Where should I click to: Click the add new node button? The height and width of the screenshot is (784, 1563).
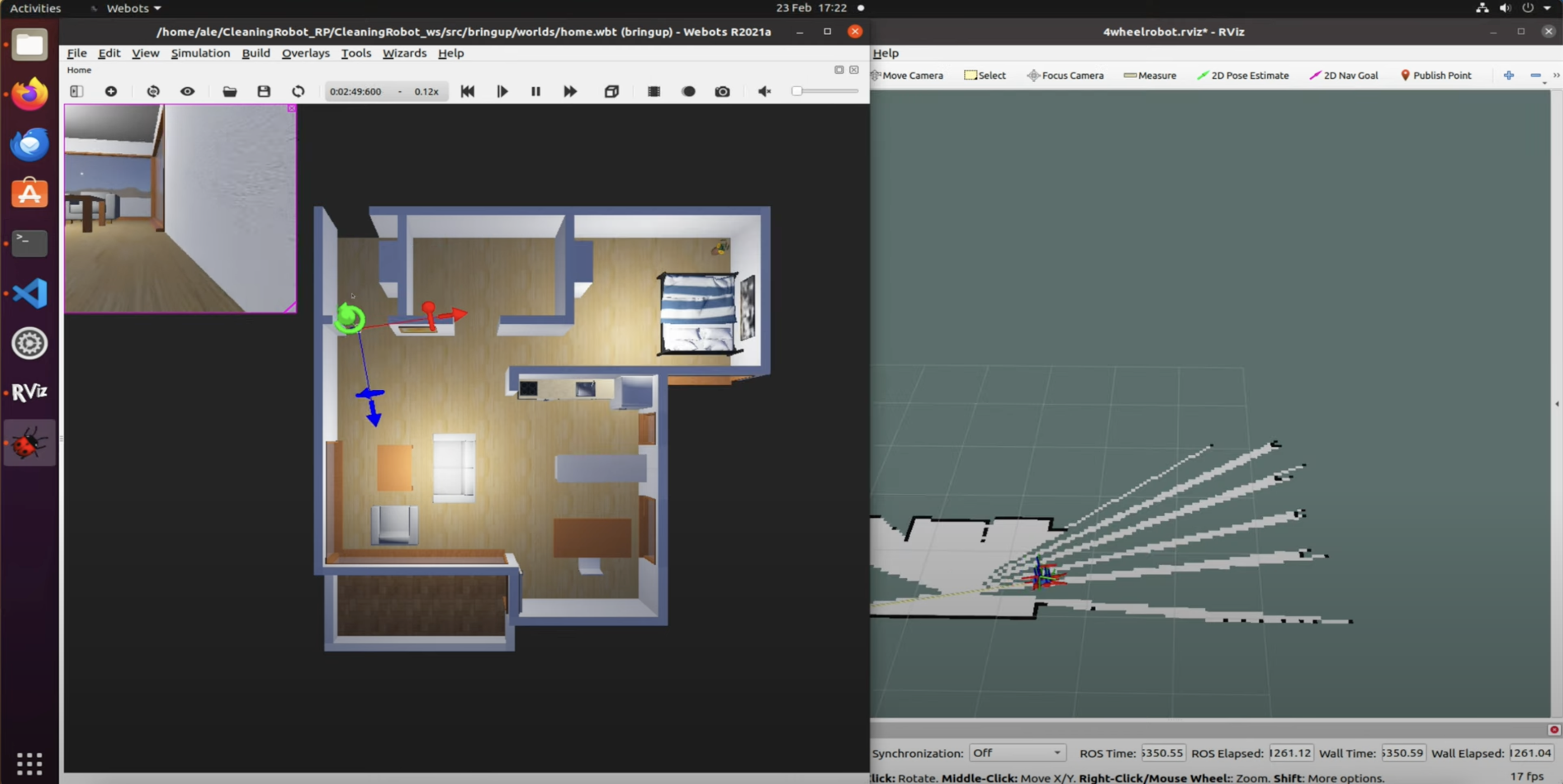(111, 91)
